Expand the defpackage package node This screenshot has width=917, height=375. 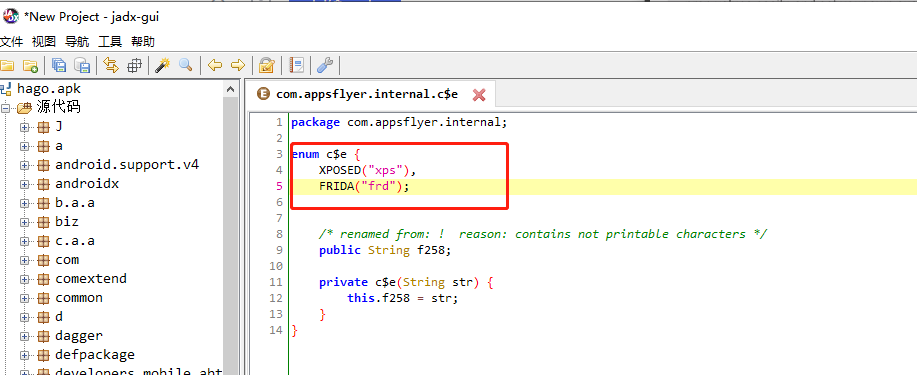point(24,355)
